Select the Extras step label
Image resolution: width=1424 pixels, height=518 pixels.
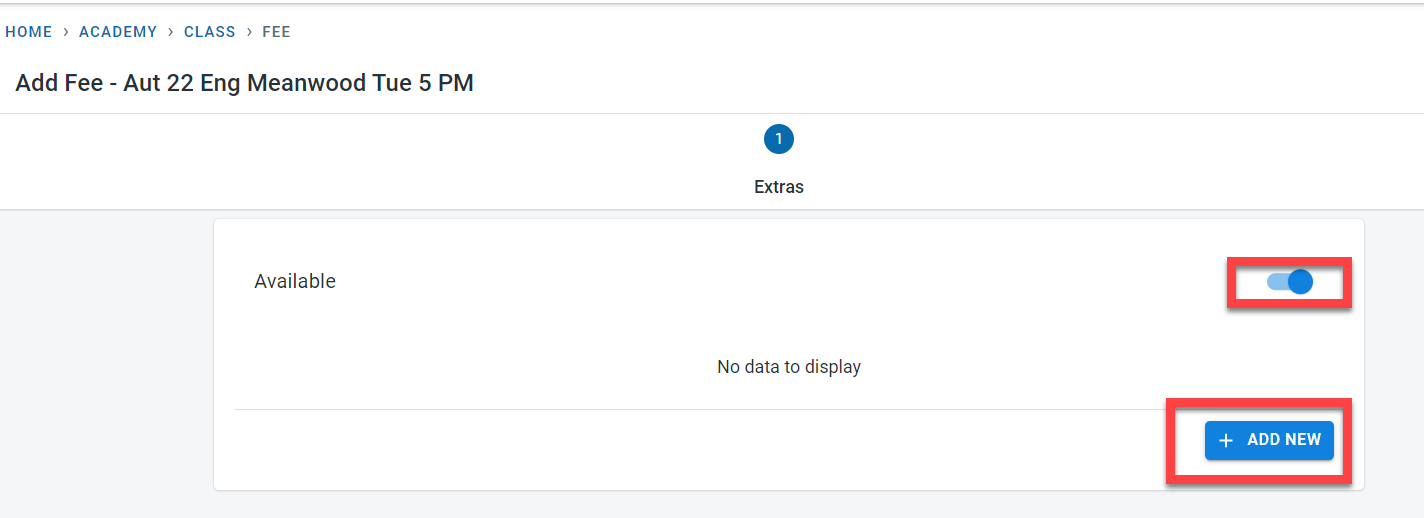778,187
